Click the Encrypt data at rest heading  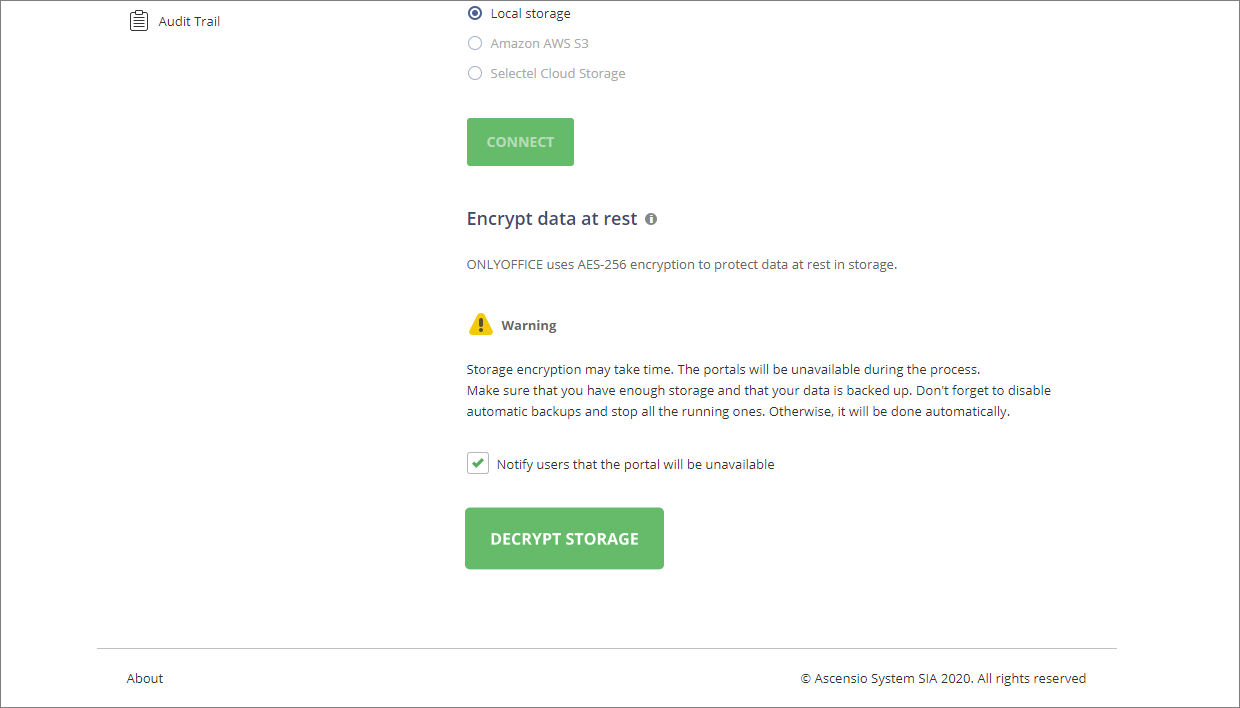[551, 218]
